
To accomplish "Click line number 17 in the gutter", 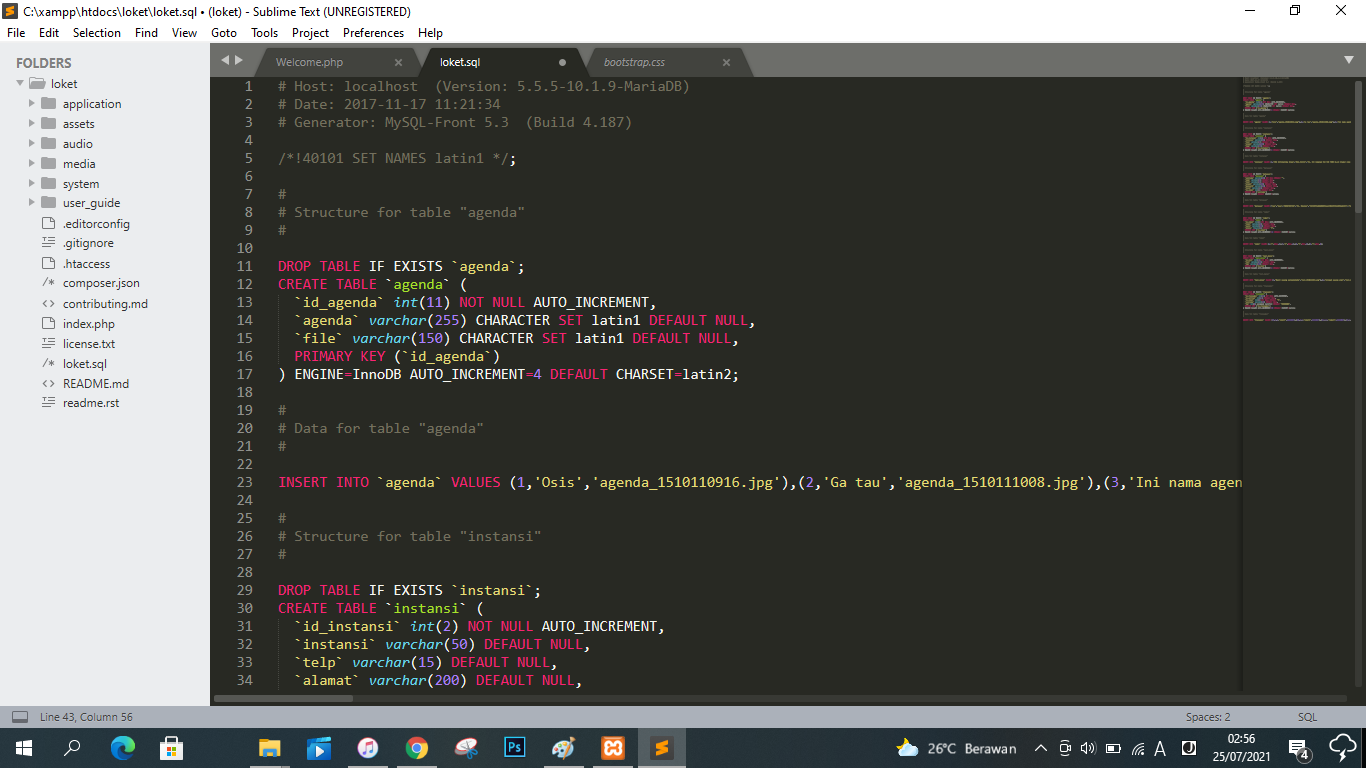I will point(245,374).
